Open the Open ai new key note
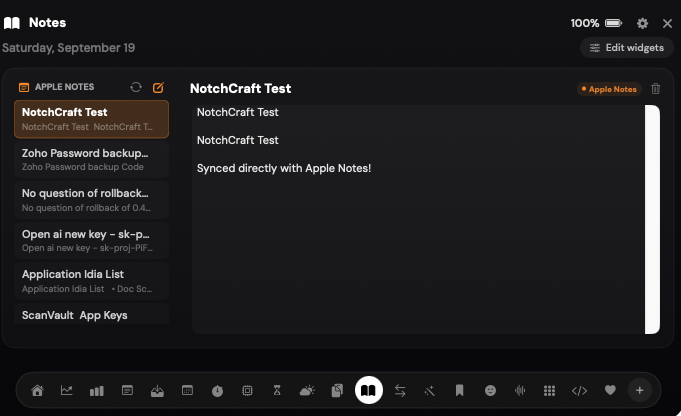Image resolution: width=681 pixels, height=416 pixels. pos(91,241)
